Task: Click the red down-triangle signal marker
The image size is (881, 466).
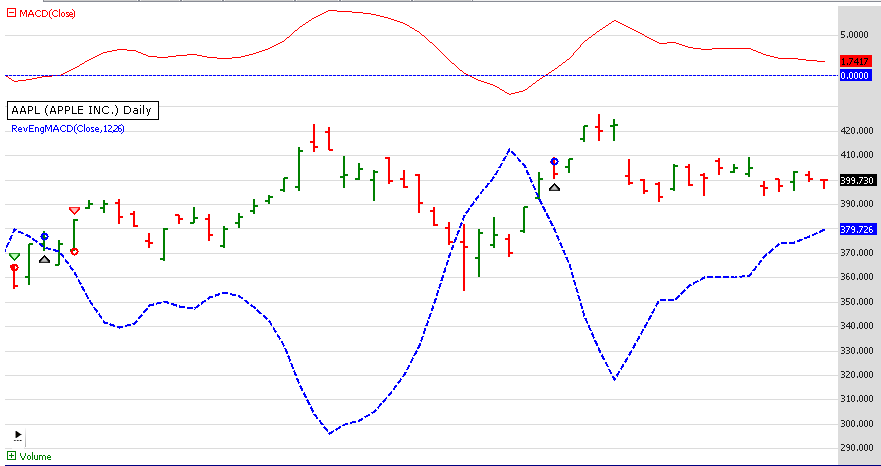Action: (x=74, y=210)
